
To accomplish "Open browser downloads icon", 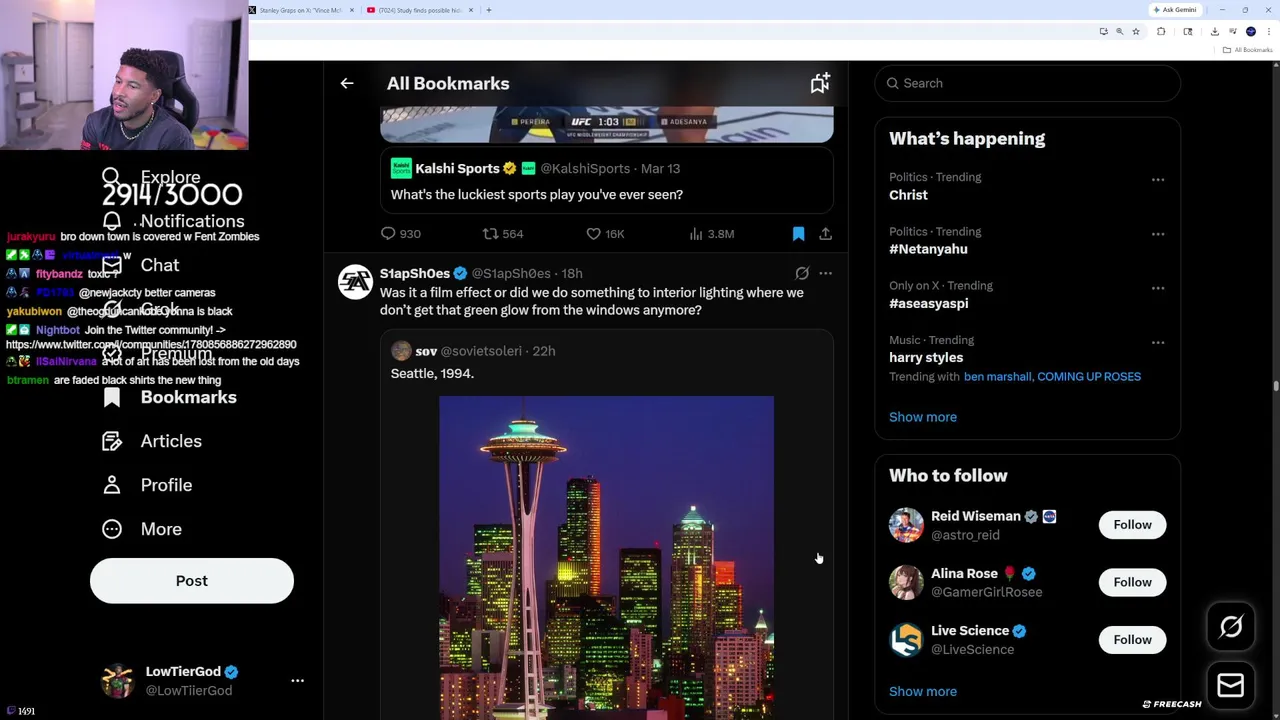I will [x=1214, y=31].
